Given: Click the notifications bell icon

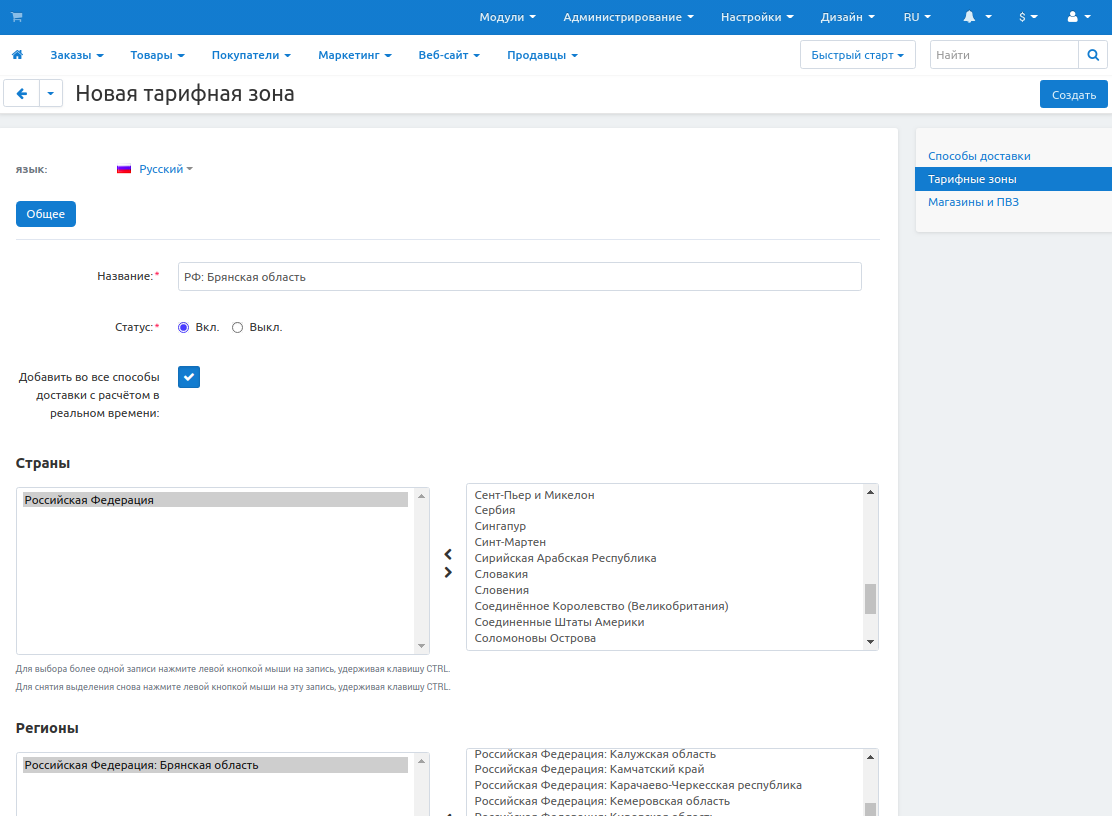Looking at the screenshot, I should click(969, 17).
